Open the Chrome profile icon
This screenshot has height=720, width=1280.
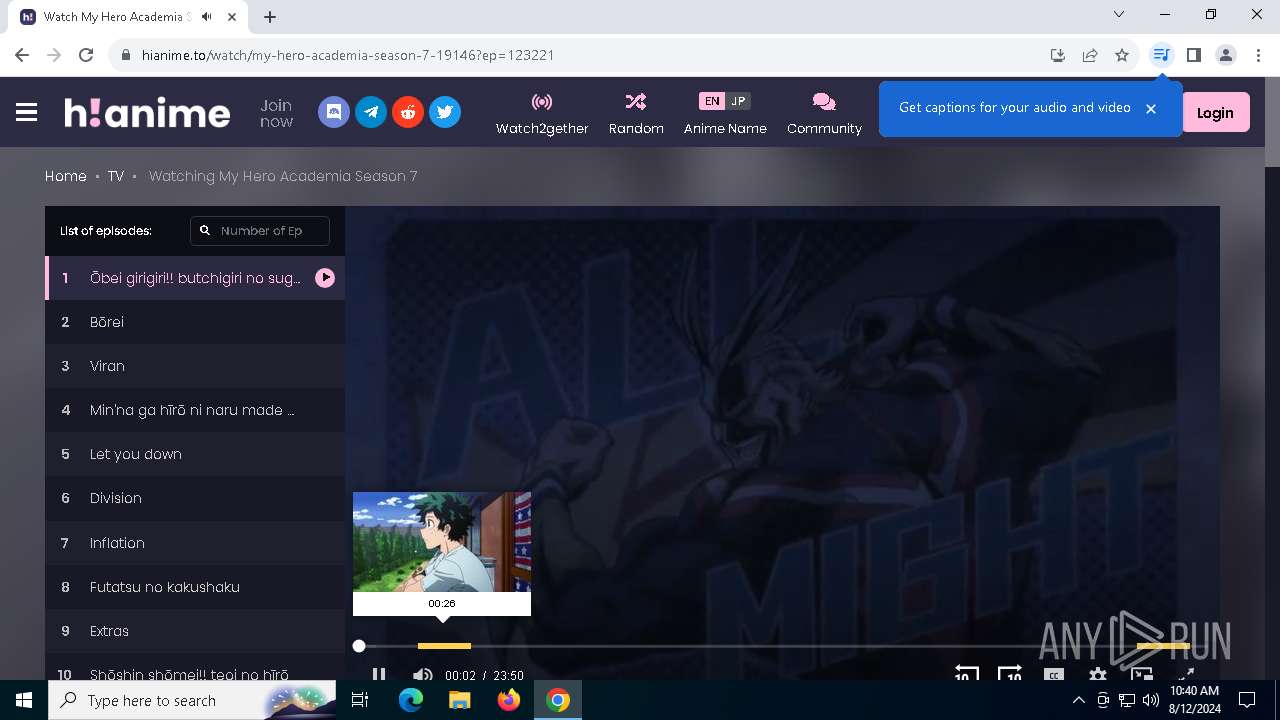tap(1226, 55)
